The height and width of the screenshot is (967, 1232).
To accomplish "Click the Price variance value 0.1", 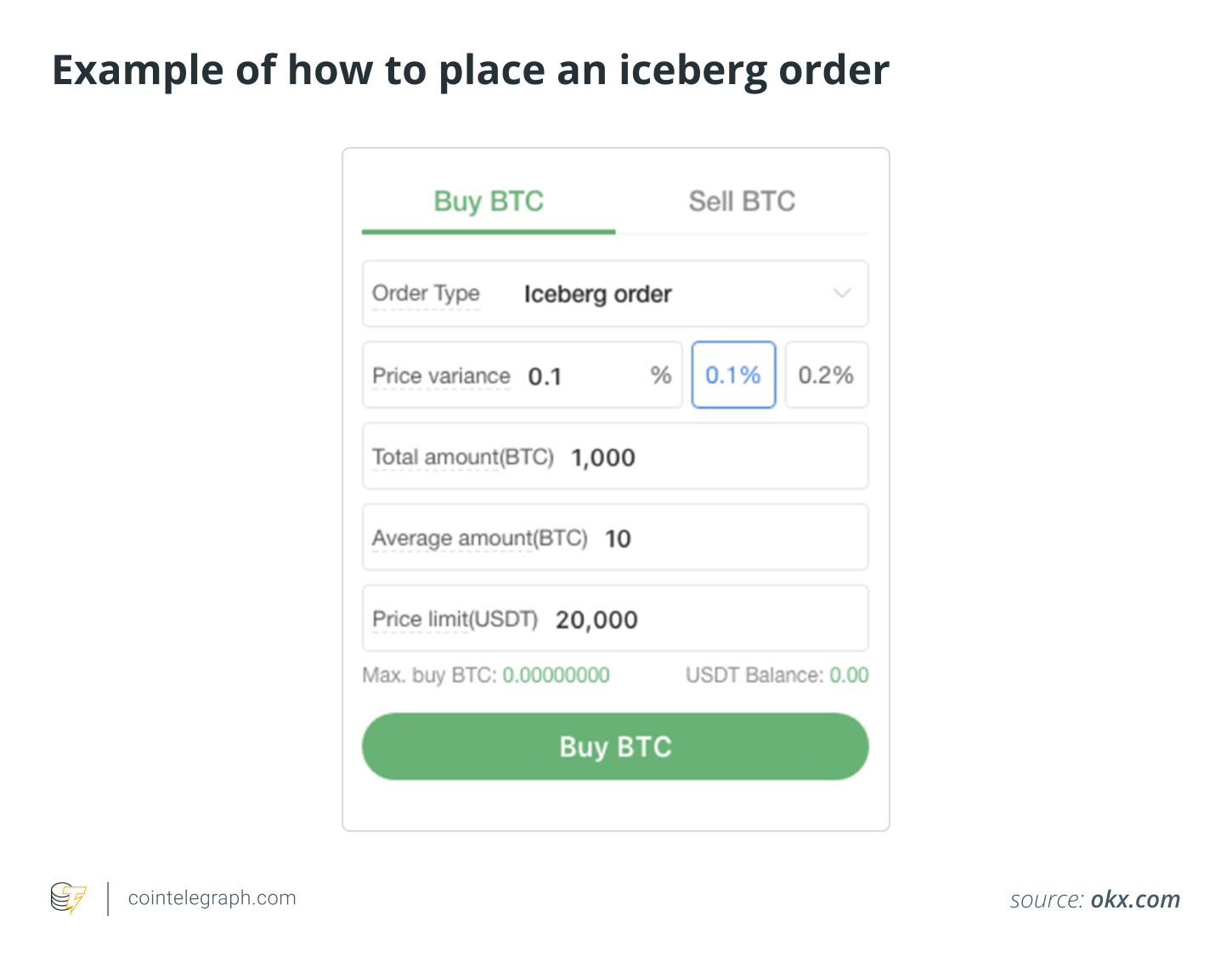I will 545,376.
